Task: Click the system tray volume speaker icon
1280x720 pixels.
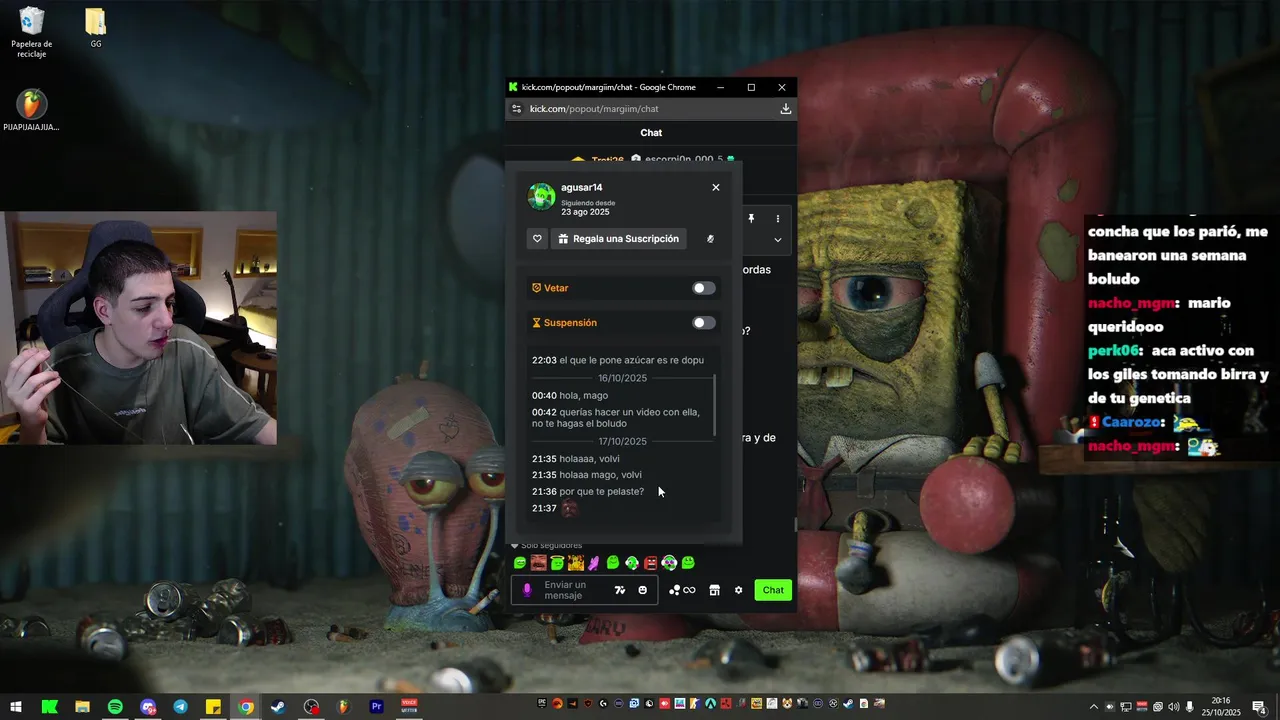Action: click(1173, 706)
